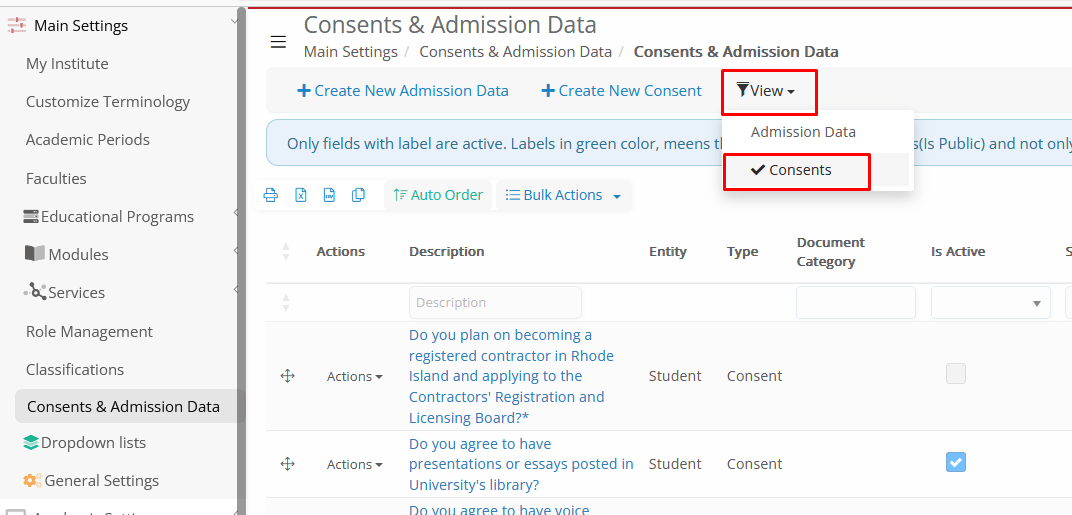Click the copy table icon
The width and height of the screenshot is (1072, 515).
358,195
